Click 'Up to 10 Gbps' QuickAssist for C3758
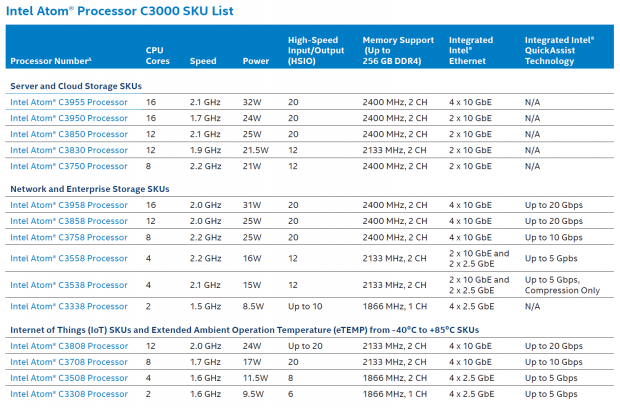Screen dimensions: 620x408 click(x=554, y=238)
